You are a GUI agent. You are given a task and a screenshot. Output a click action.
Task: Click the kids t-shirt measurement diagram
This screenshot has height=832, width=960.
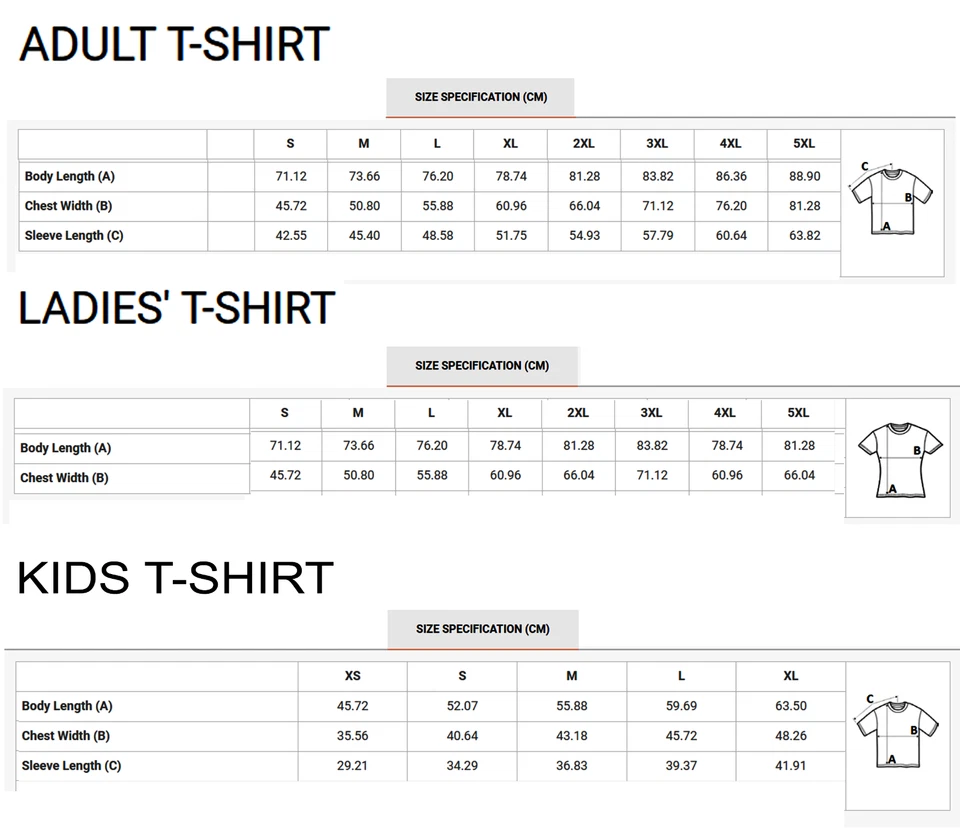click(899, 729)
